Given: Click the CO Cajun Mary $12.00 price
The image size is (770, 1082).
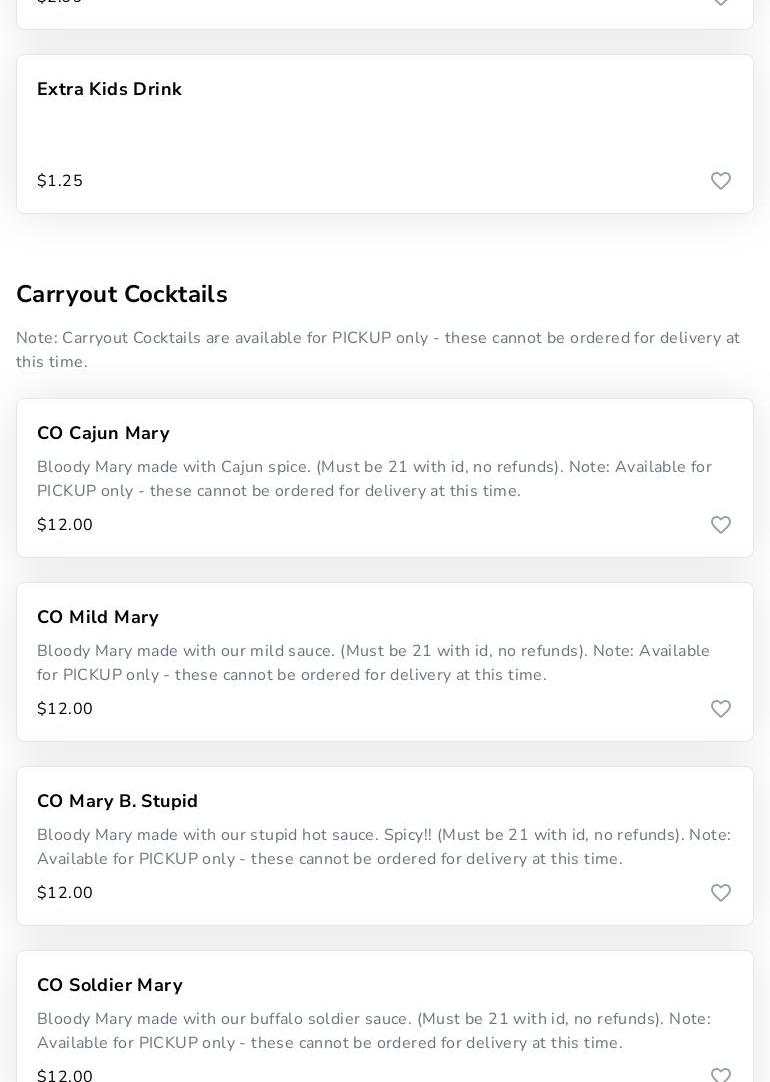Looking at the screenshot, I should tap(65, 525).
